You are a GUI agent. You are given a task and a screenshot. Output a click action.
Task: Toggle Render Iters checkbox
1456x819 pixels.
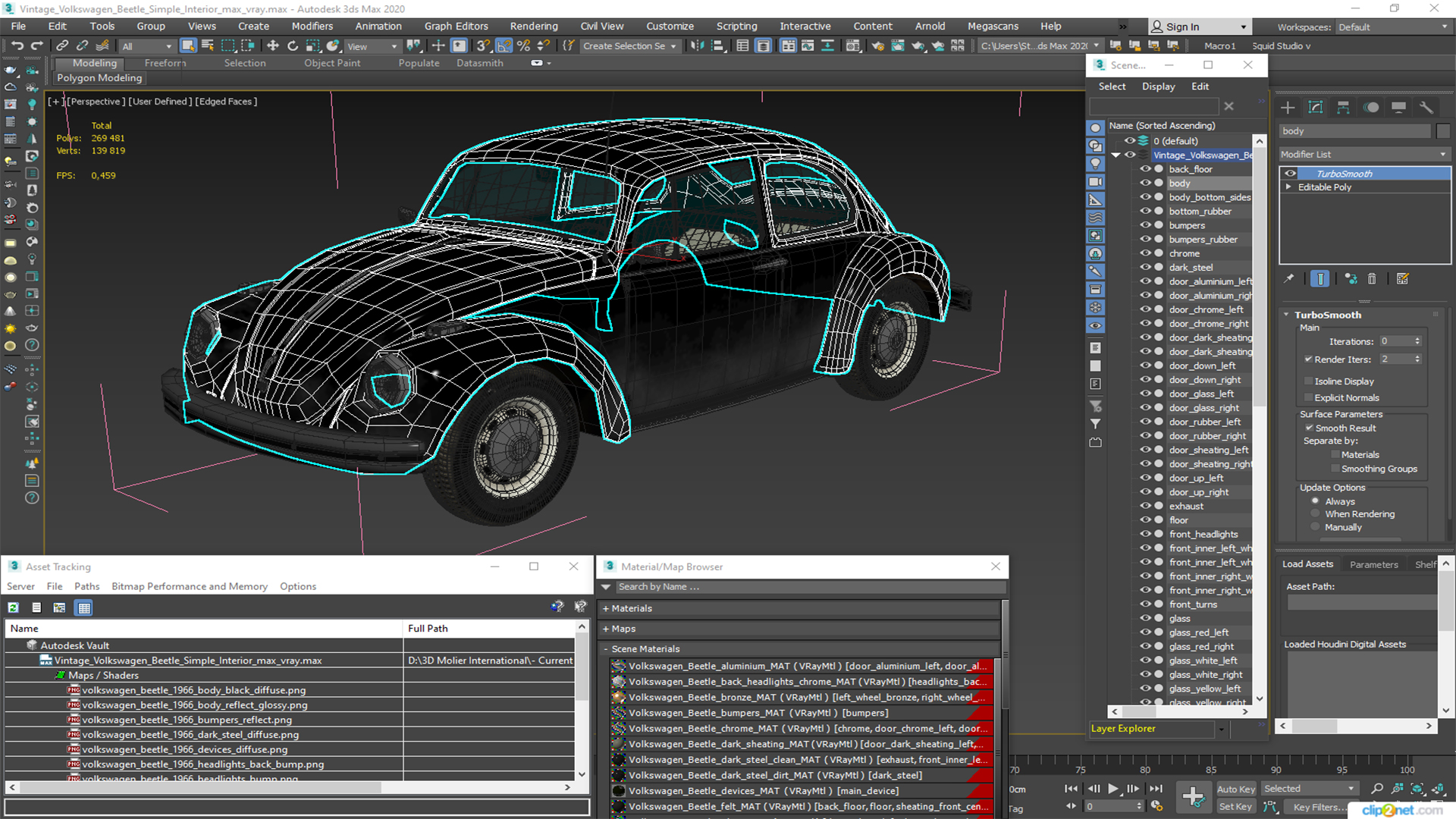point(1308,359)
